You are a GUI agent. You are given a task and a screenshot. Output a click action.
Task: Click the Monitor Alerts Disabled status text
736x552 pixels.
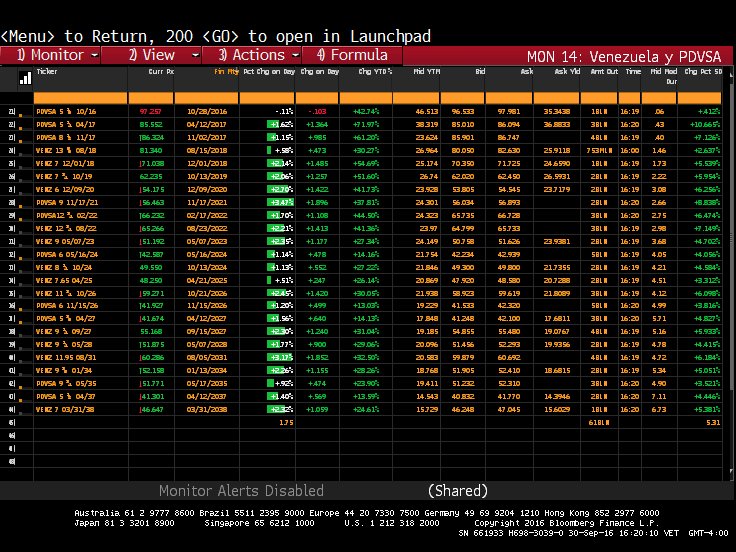click(x=241, y=491)
